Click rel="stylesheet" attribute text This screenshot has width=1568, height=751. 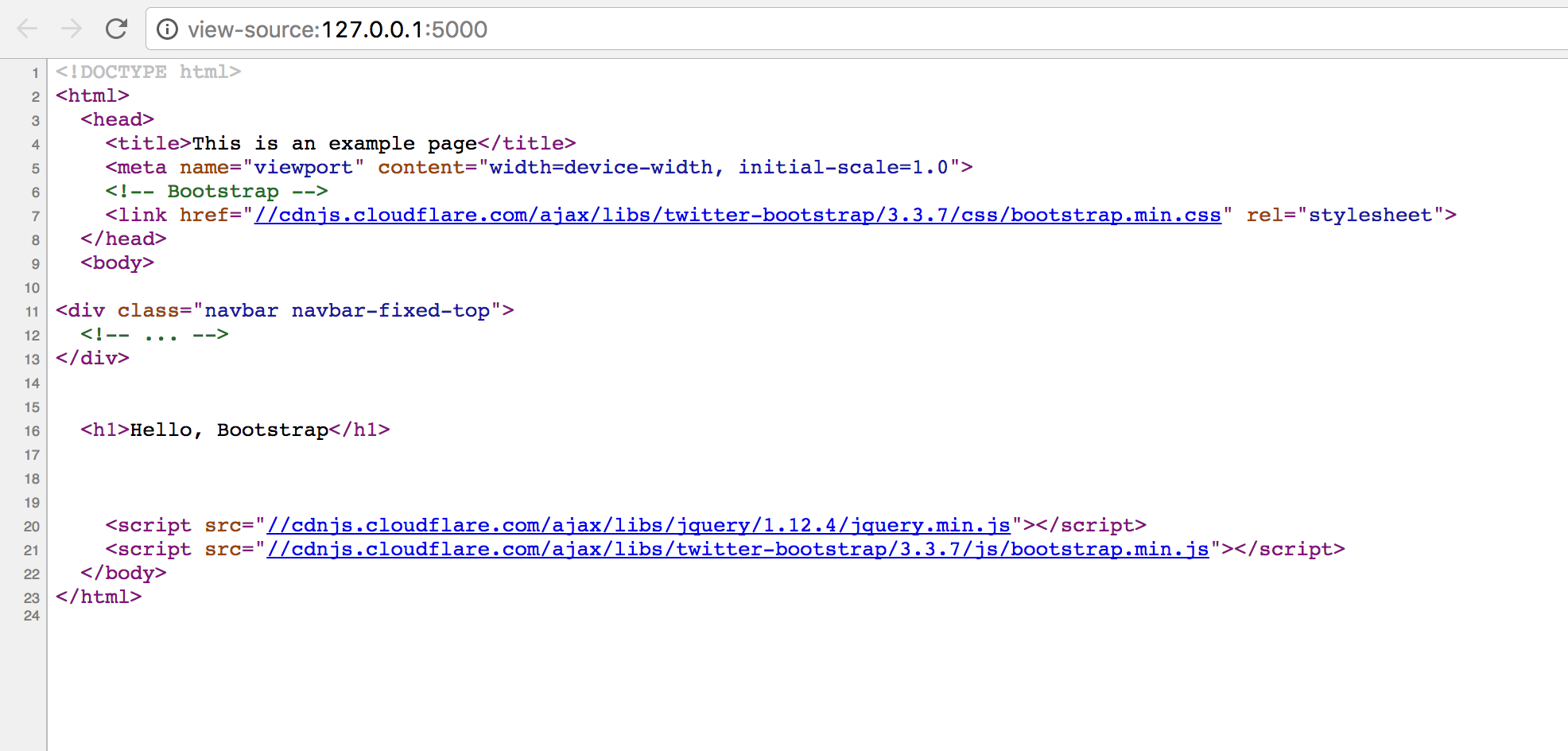pyautogui.click(x=1345, y=215)
